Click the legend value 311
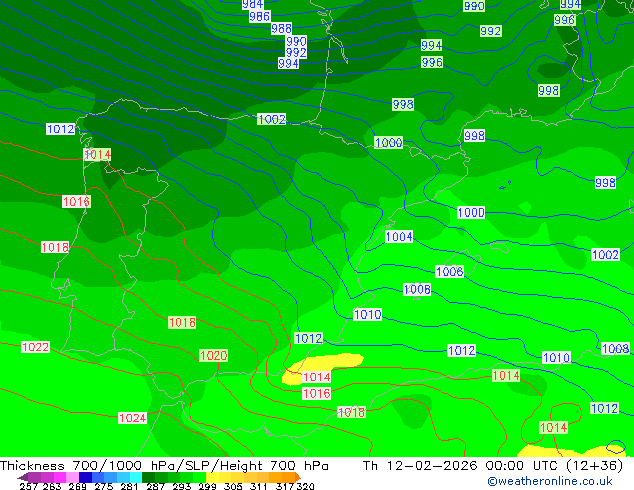 pos(259,486)
